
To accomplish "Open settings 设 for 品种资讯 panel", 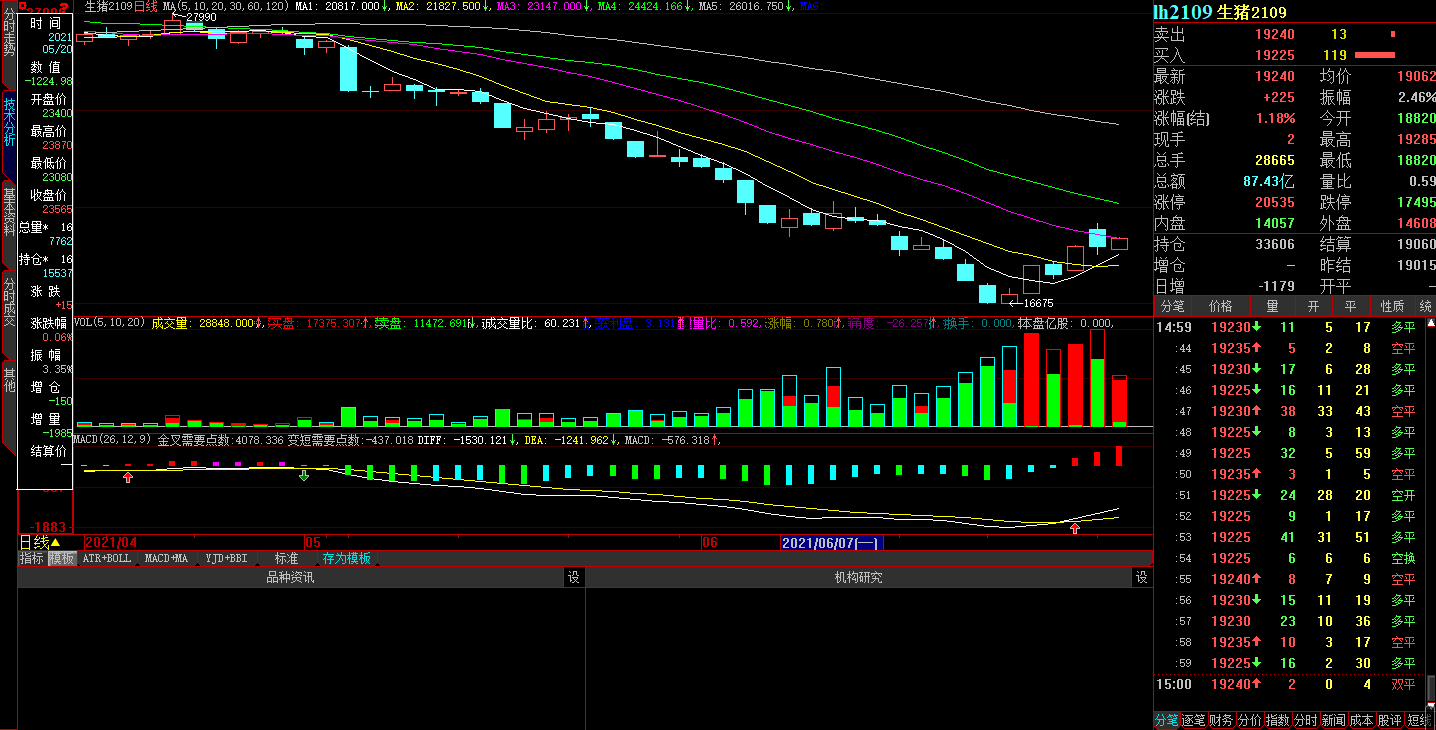I will click(574, 577).
